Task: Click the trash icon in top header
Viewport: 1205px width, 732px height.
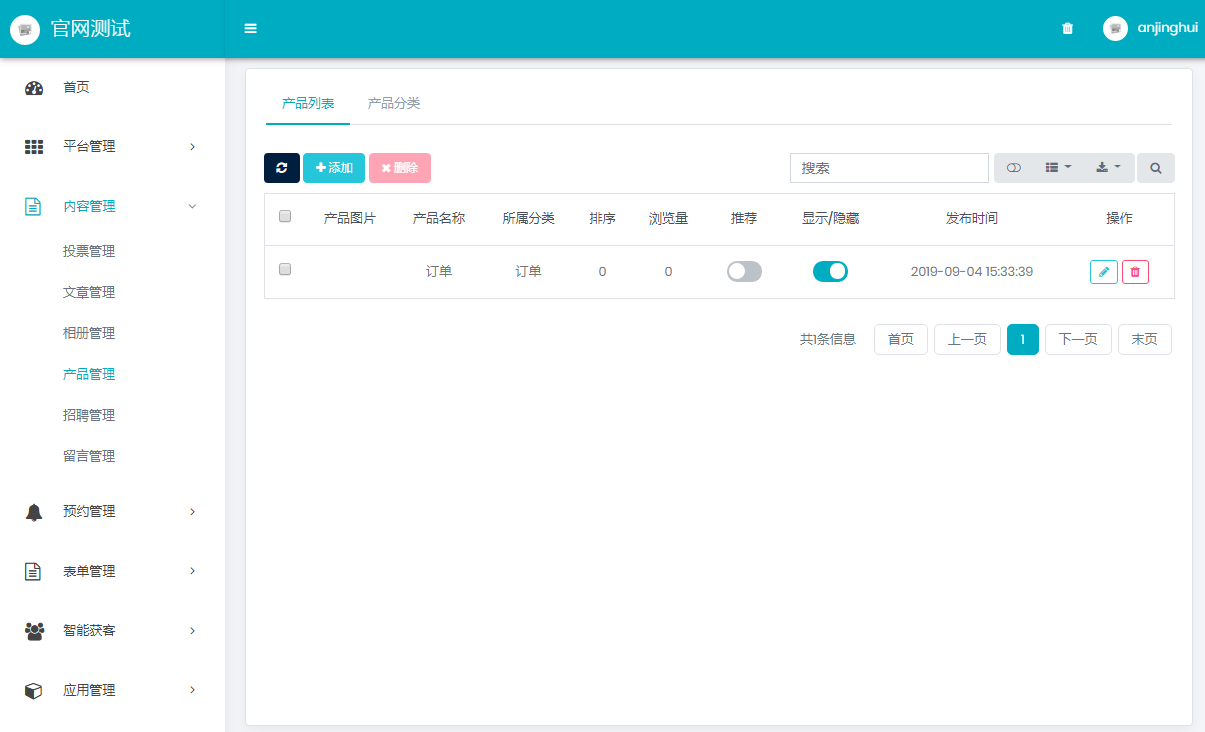Action: coord(1067,29)
